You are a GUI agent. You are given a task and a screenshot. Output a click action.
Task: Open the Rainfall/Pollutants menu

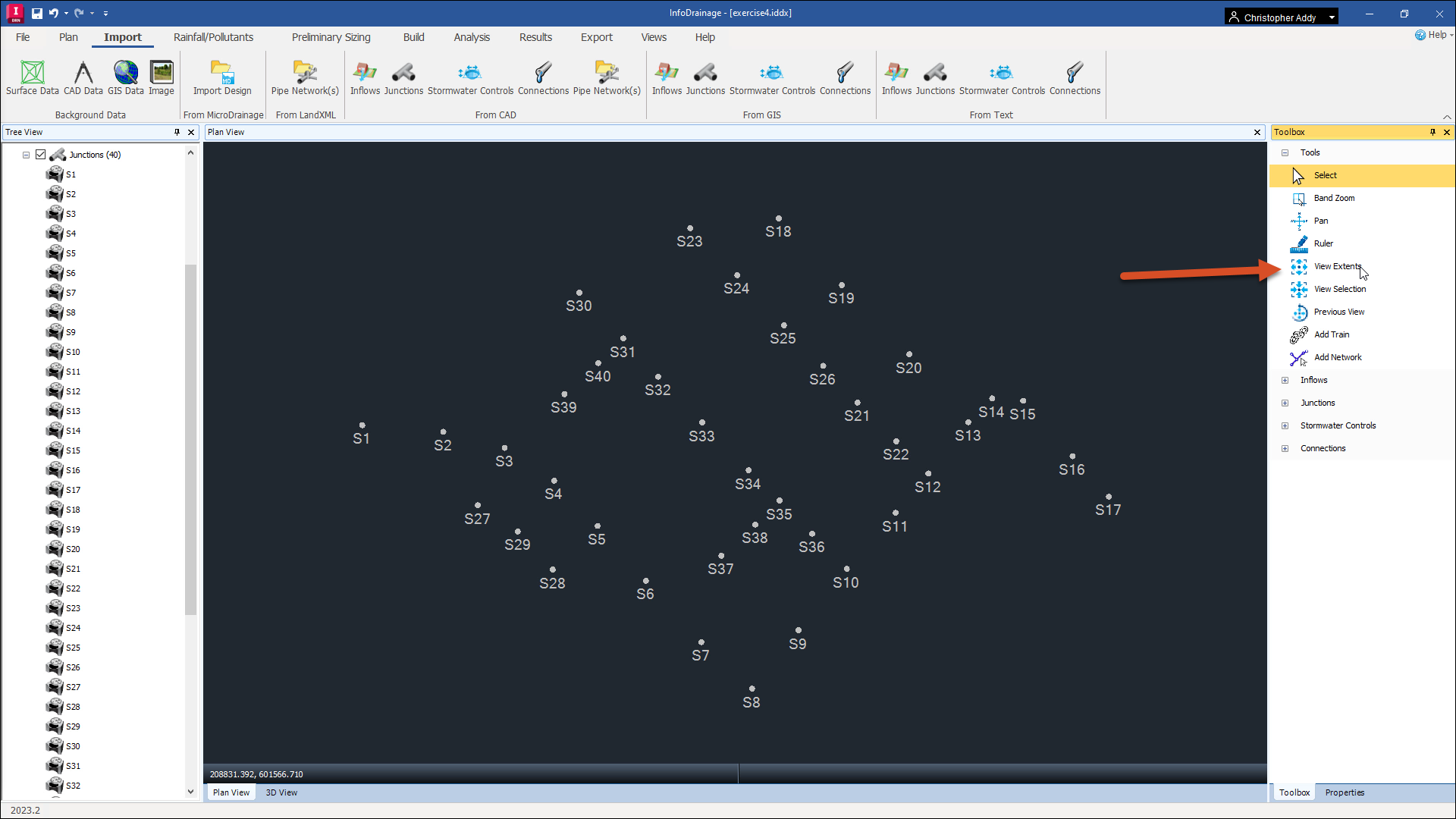pos(214,37)
